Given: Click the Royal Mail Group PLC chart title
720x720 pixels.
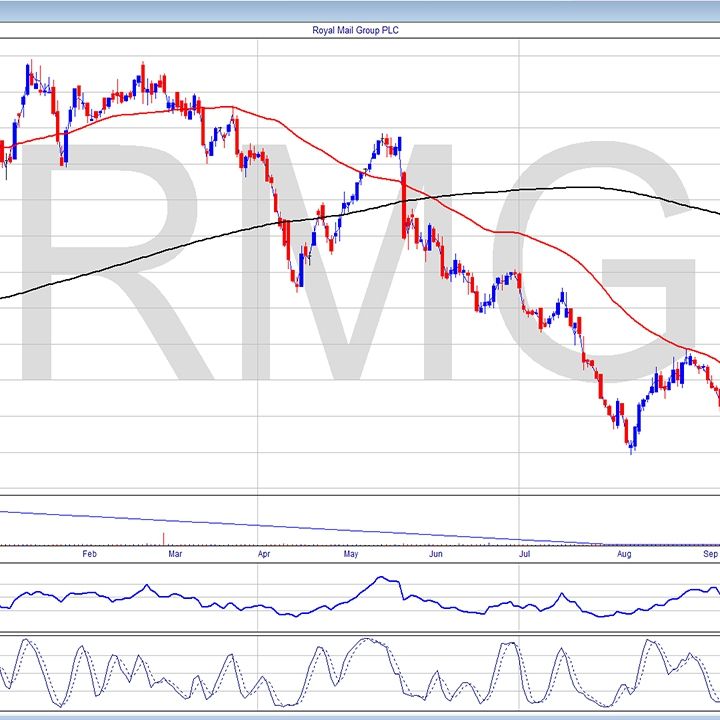Looking at the screenshot, I should (x=357, y=30).
